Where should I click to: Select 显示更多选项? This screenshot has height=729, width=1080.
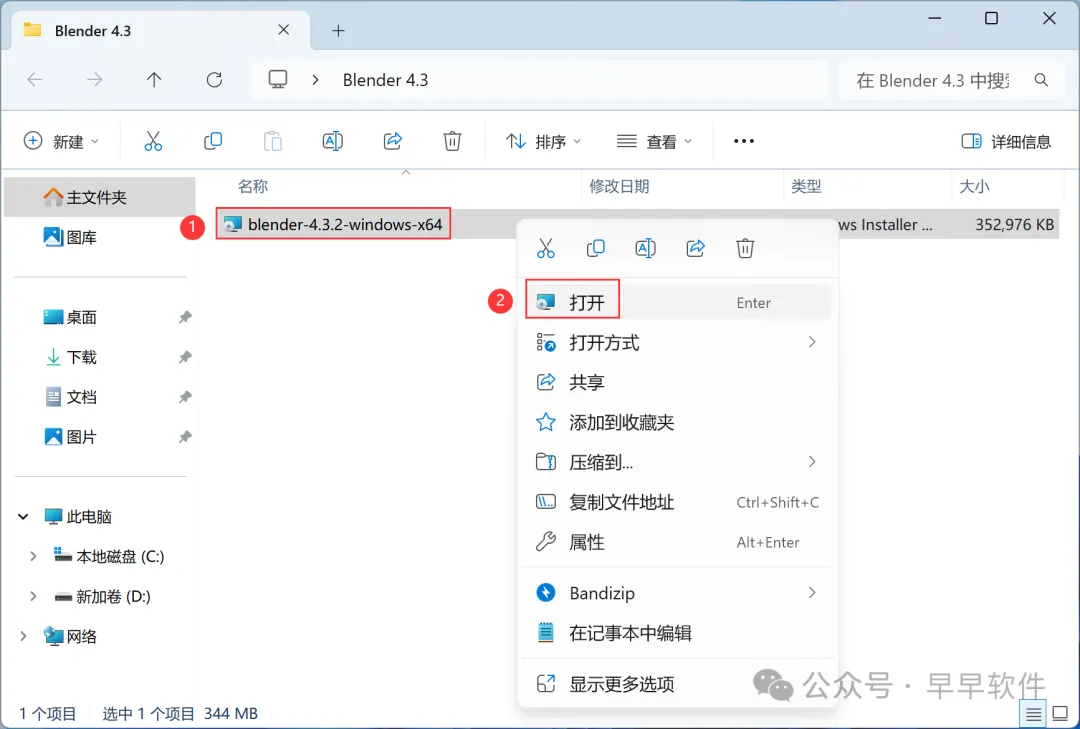click(x=677, y=684)
